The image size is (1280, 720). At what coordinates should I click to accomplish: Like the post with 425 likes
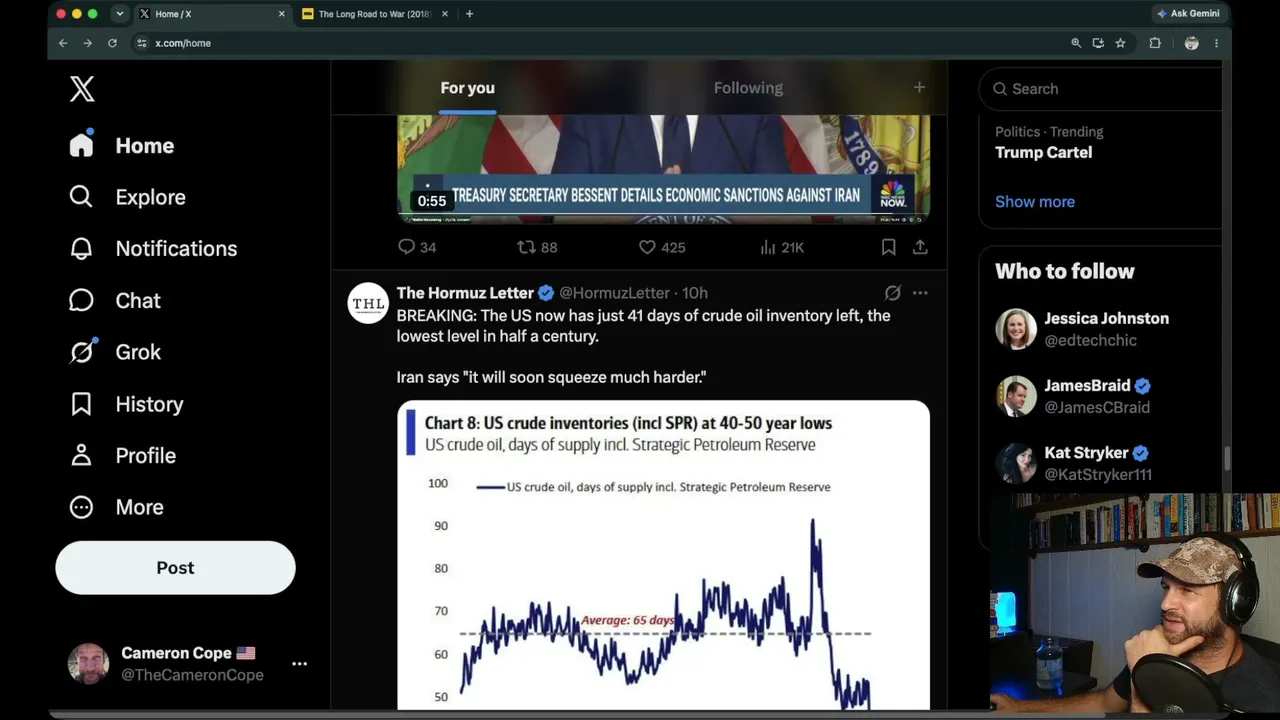pos(661,247)
